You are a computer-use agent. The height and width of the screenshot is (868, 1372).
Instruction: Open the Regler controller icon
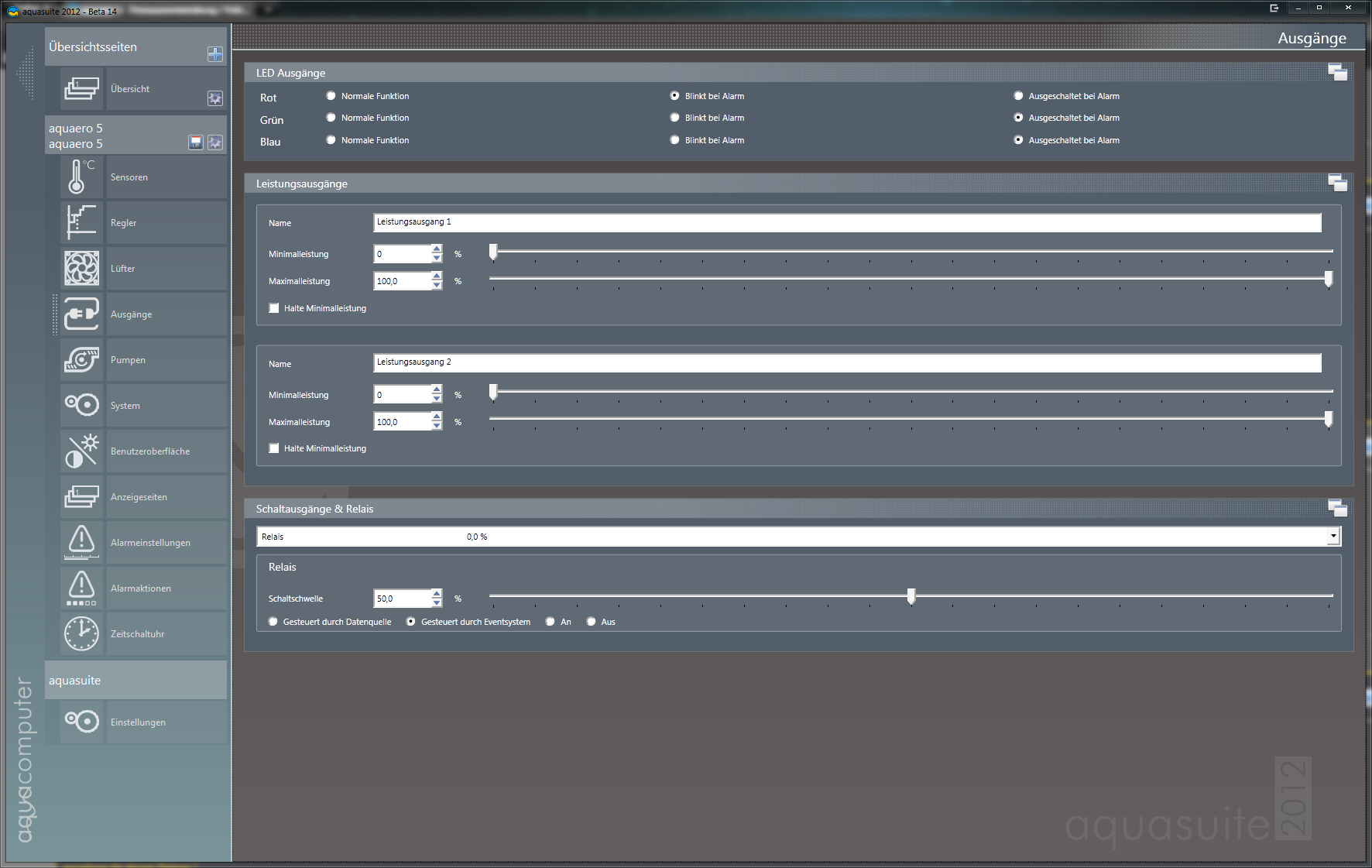point(81,222)
